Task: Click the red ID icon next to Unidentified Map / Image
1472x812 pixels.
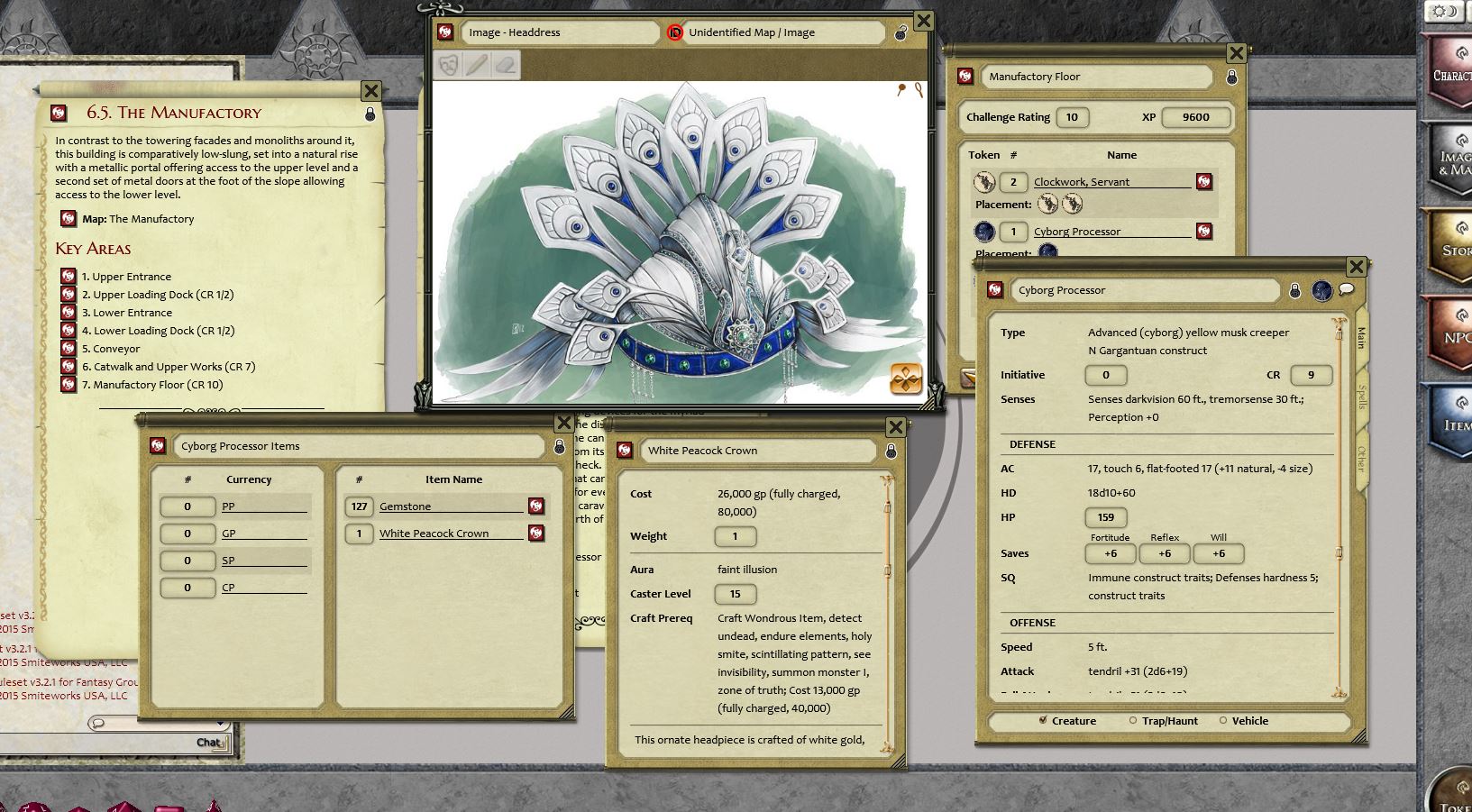Action: click(x=676, y=32)
